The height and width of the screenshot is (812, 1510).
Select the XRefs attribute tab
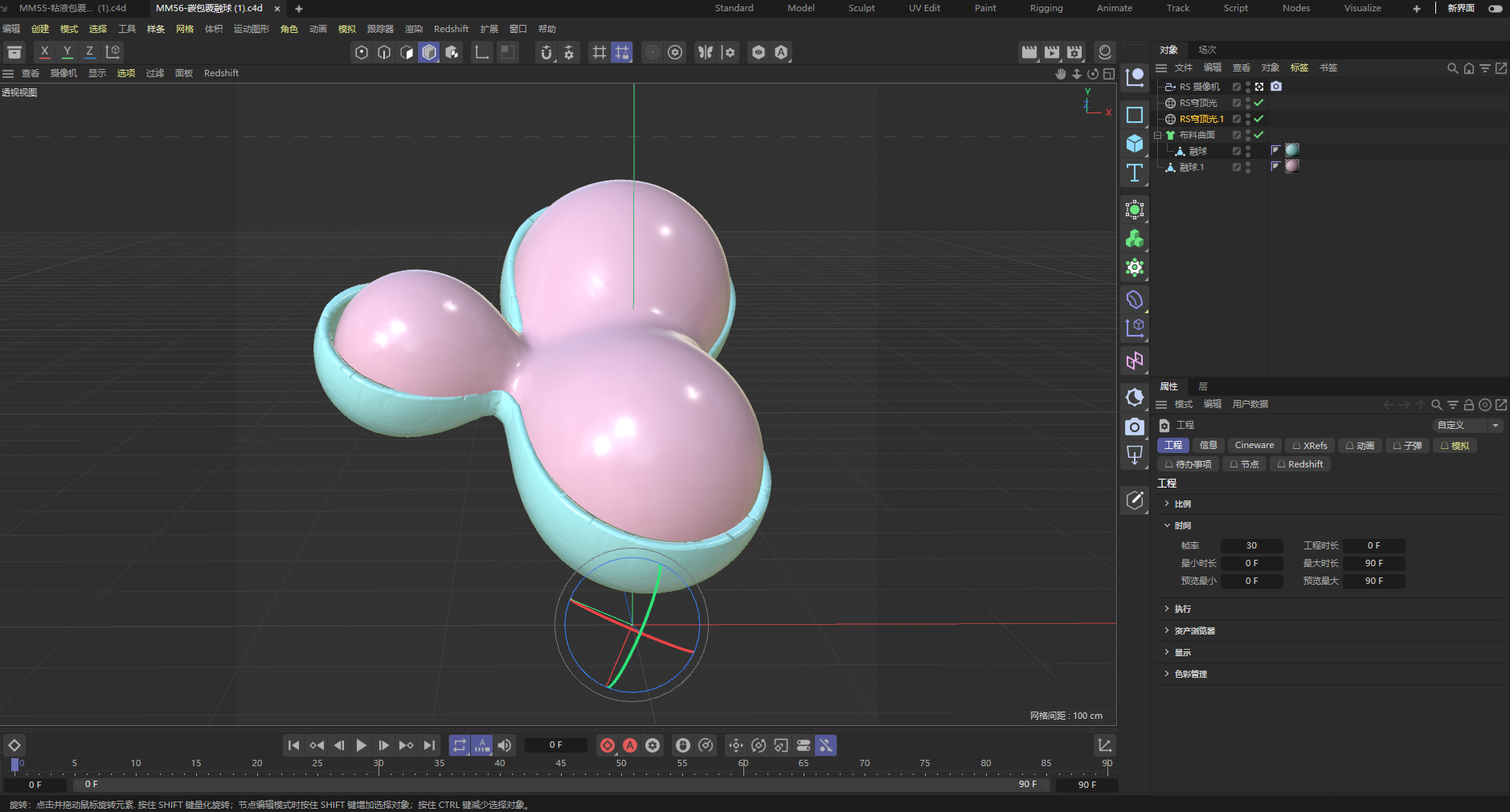[x=1310, y=445]
